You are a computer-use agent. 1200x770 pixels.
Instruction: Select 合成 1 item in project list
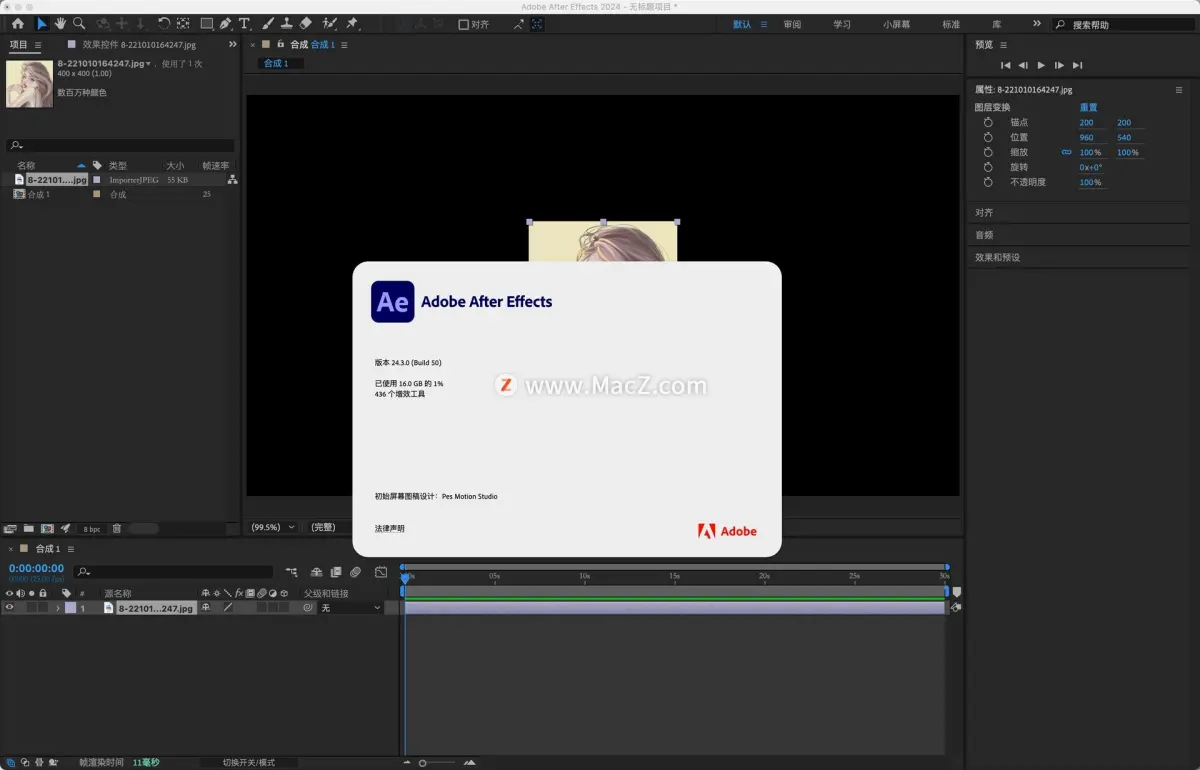(x=38, y=194)
